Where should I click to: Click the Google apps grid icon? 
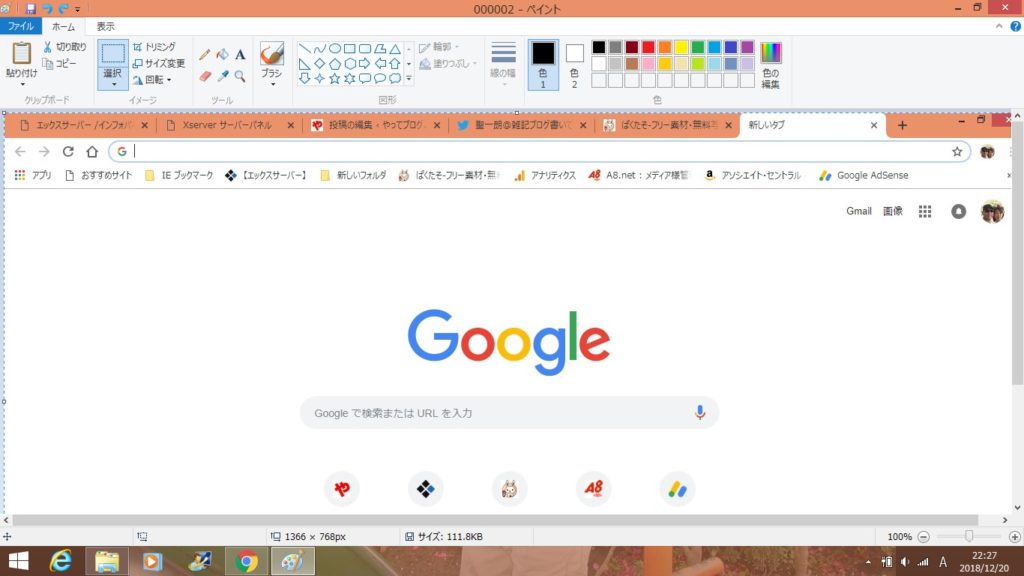click(x=925, y=211)
